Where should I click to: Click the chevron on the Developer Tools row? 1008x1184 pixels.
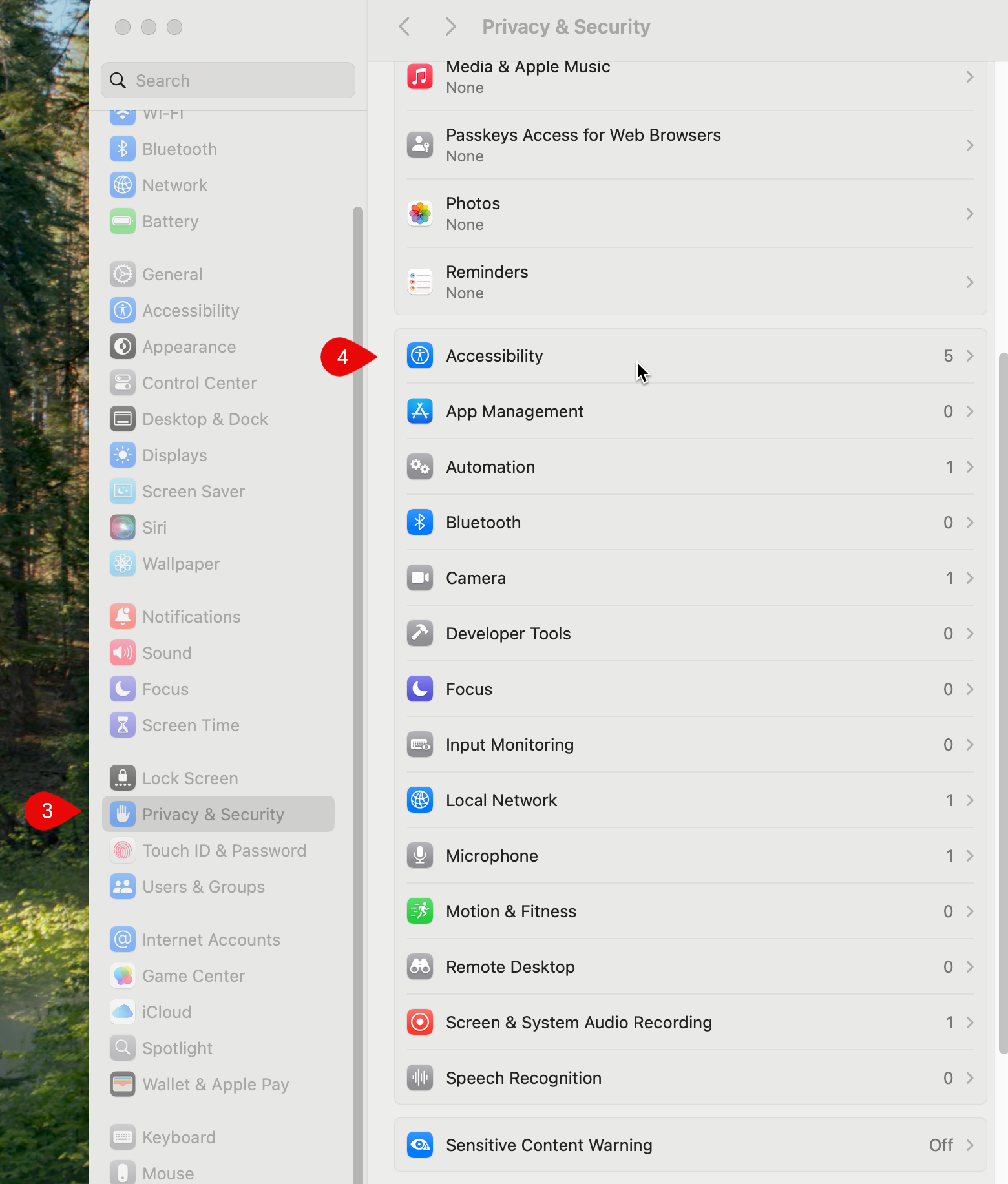pos(970,634)
